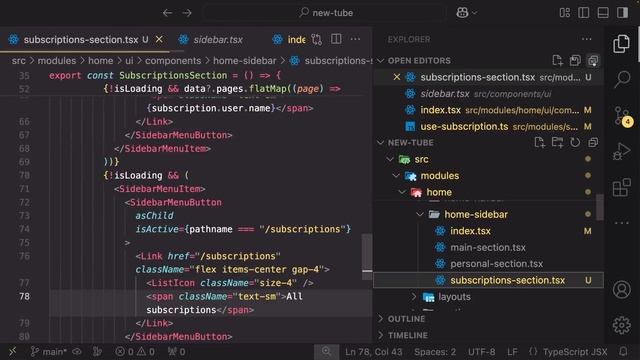The width and height of the screenshot is (640, 360).
Task: Create a new folder in NEW-TUBE
Action: [x=557, y=142]
